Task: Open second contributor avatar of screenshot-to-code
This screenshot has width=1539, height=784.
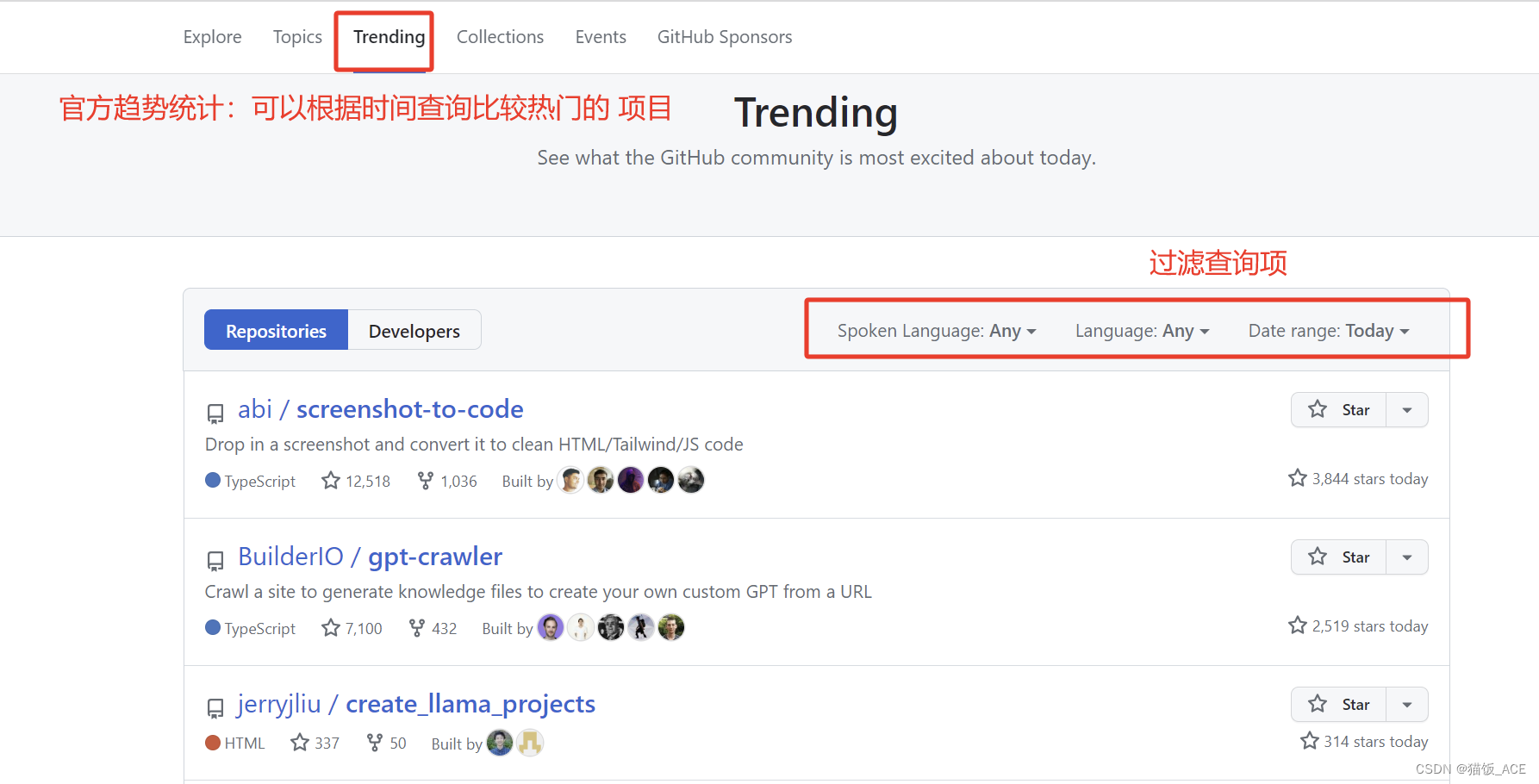Action: [x=601, y=480]
